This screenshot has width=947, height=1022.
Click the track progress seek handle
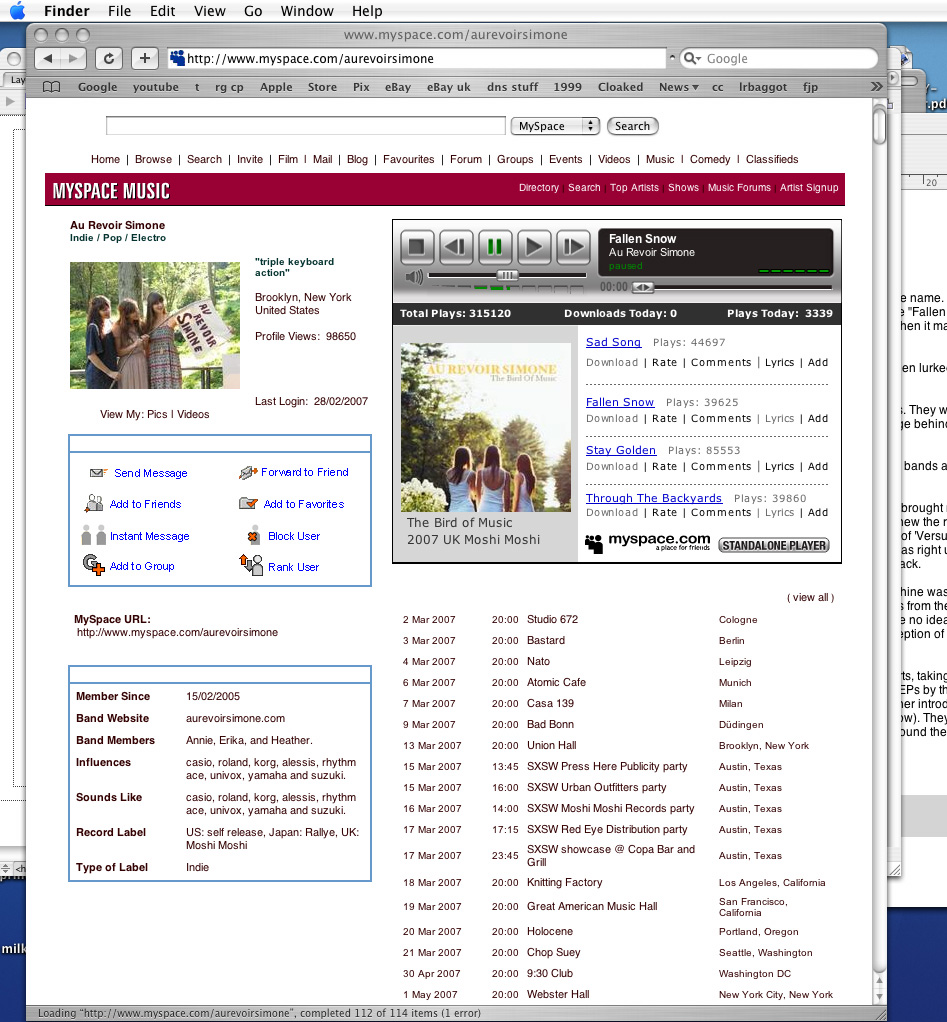[643, 287]
